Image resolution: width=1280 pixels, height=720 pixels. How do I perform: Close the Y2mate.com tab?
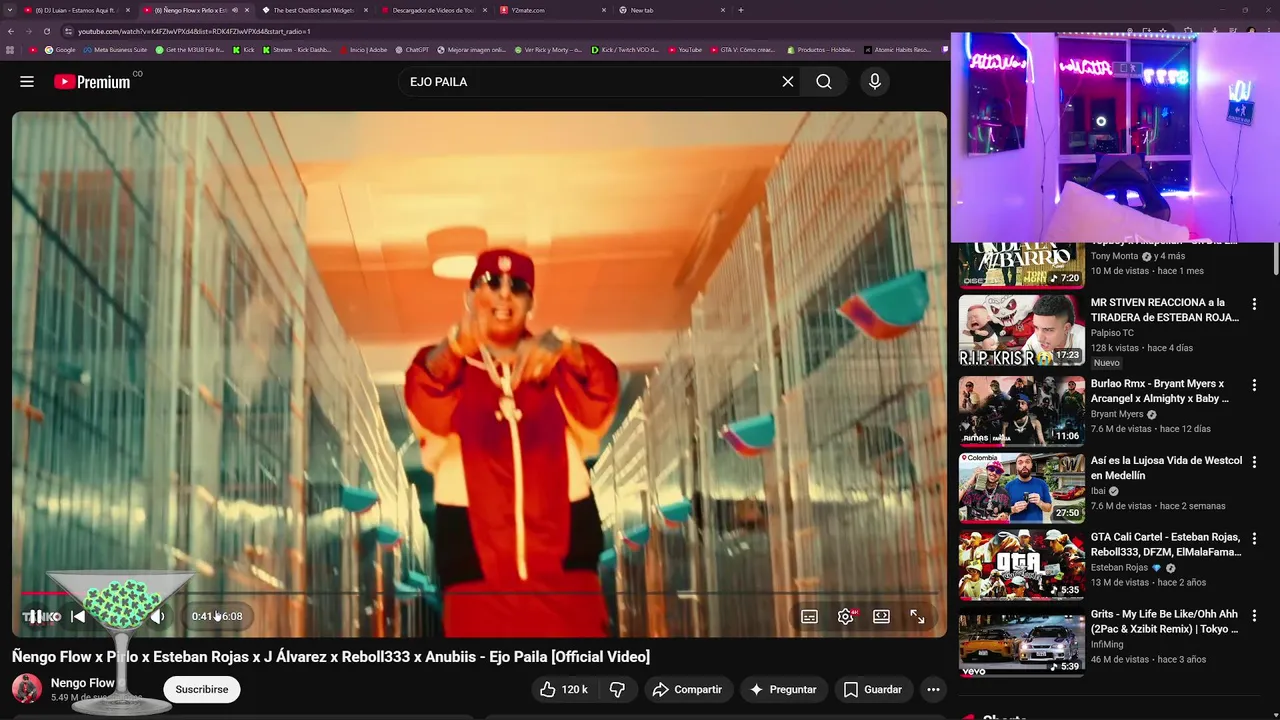(604, 10)
